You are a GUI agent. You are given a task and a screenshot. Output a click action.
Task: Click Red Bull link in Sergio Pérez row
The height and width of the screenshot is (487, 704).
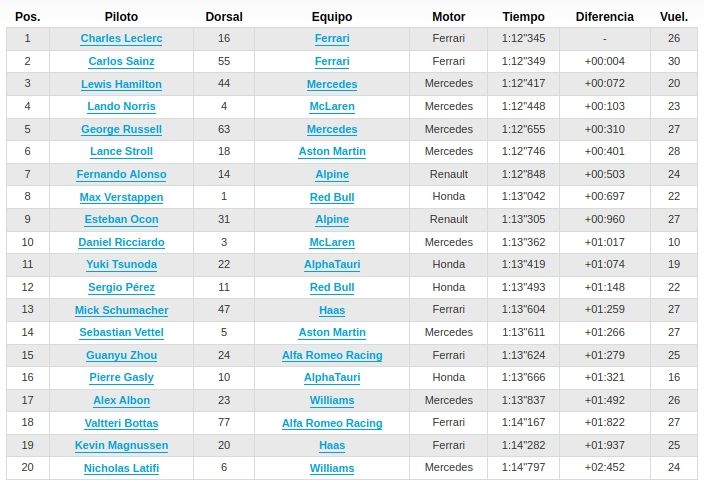pyautogui.click(x=332, y=287)
